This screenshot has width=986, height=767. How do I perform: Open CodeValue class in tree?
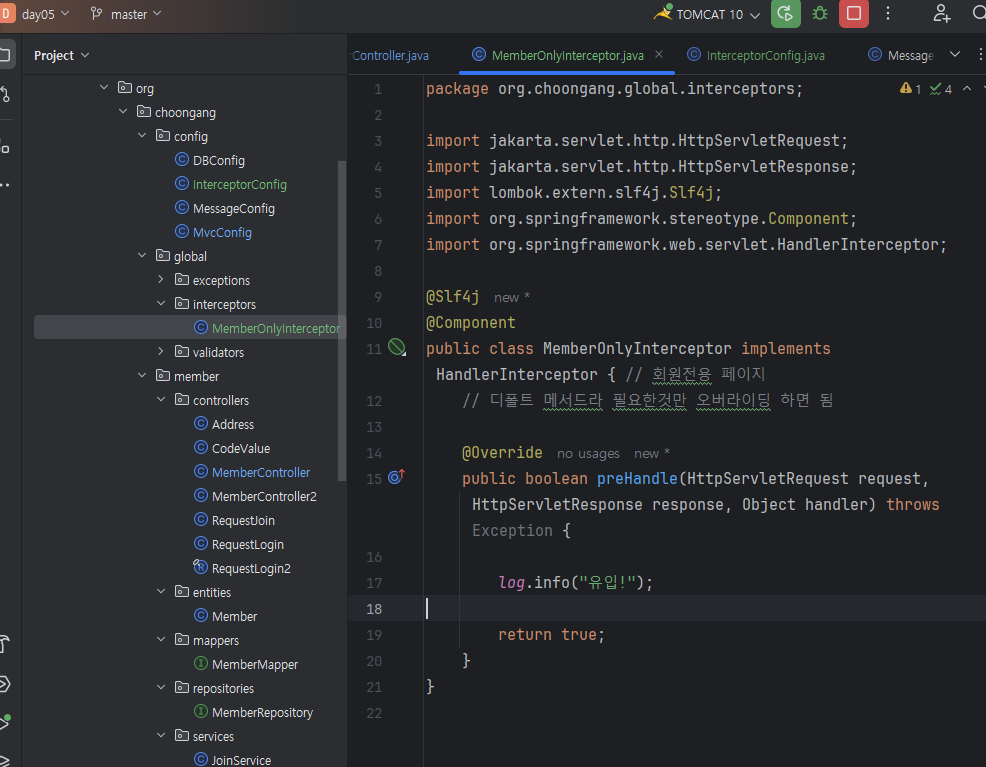point(232,448)
